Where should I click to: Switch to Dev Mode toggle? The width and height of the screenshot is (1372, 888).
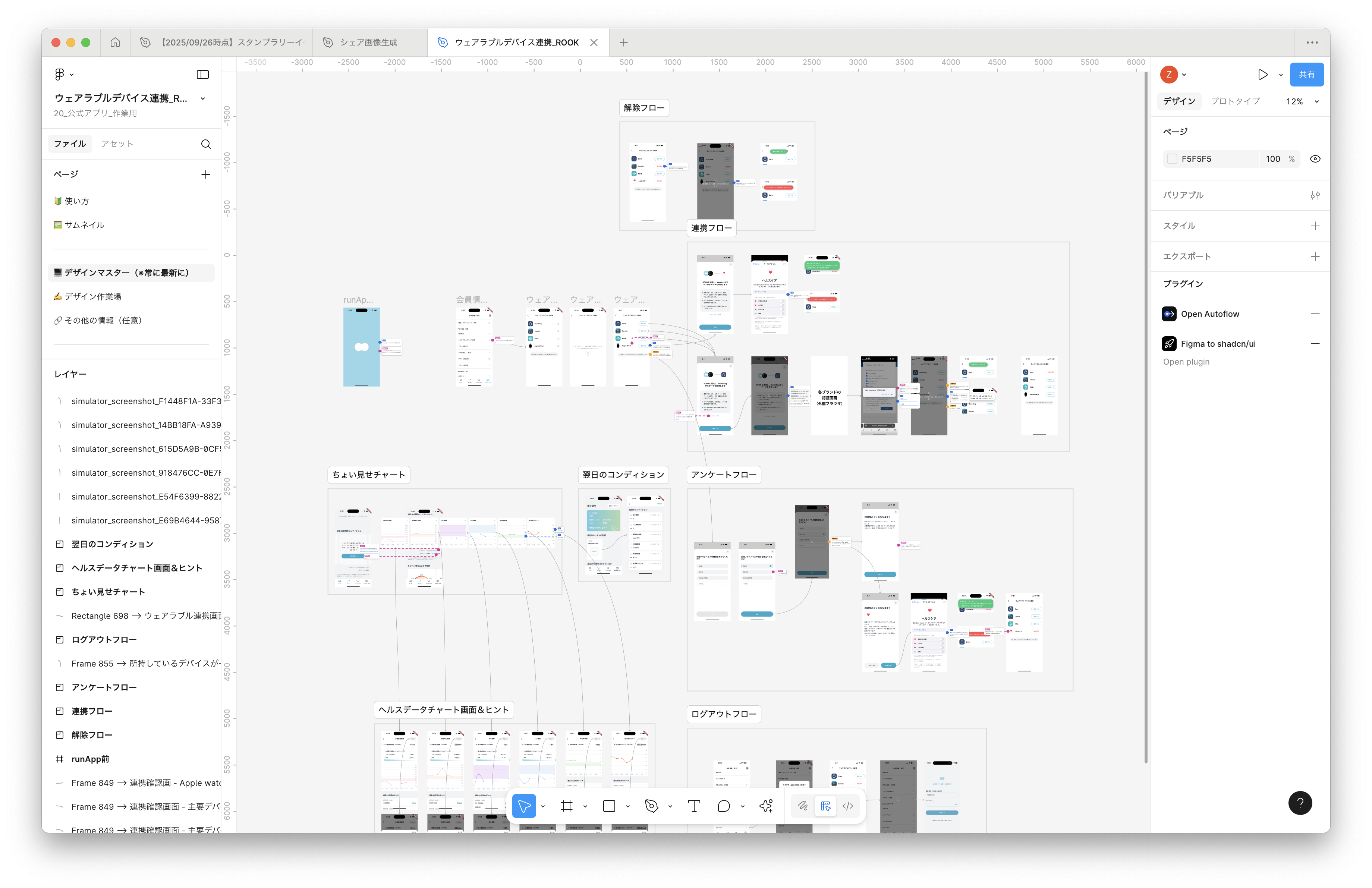click(847, 806)
